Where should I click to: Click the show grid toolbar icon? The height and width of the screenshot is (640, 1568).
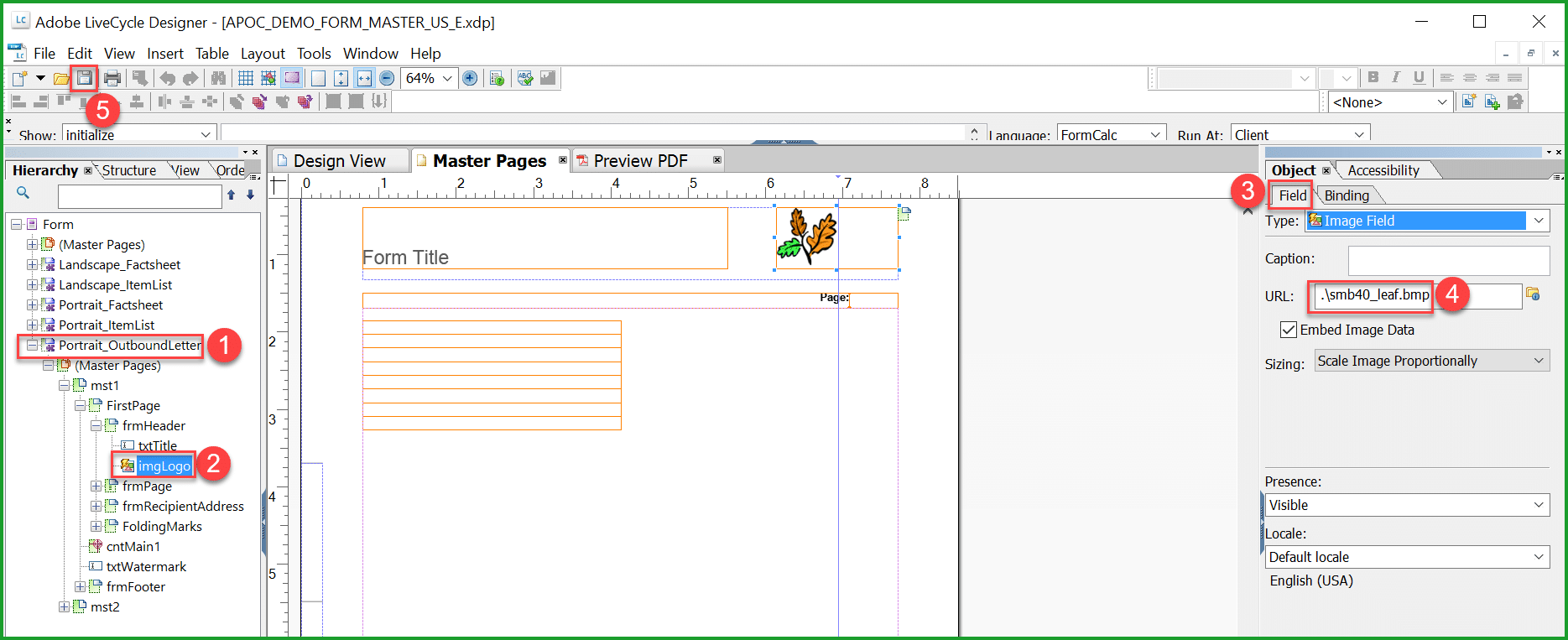click(x=246, y=79)
